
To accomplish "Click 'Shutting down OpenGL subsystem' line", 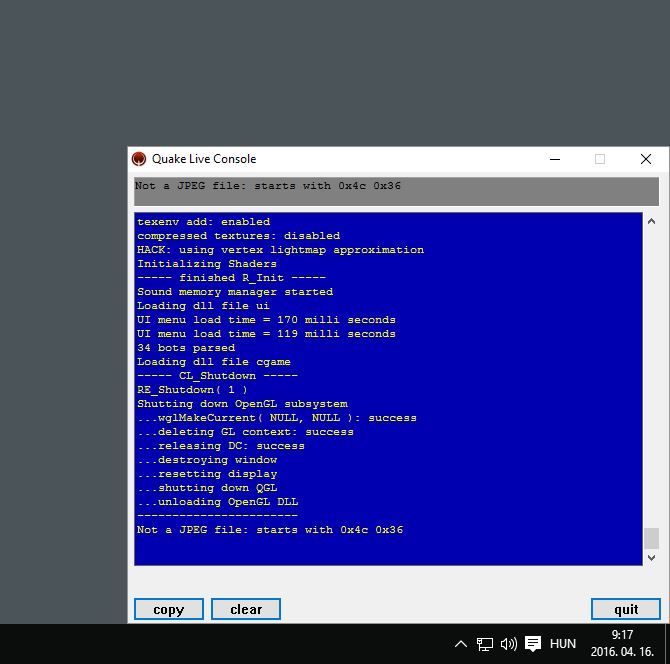I will [x=242, y=404].
